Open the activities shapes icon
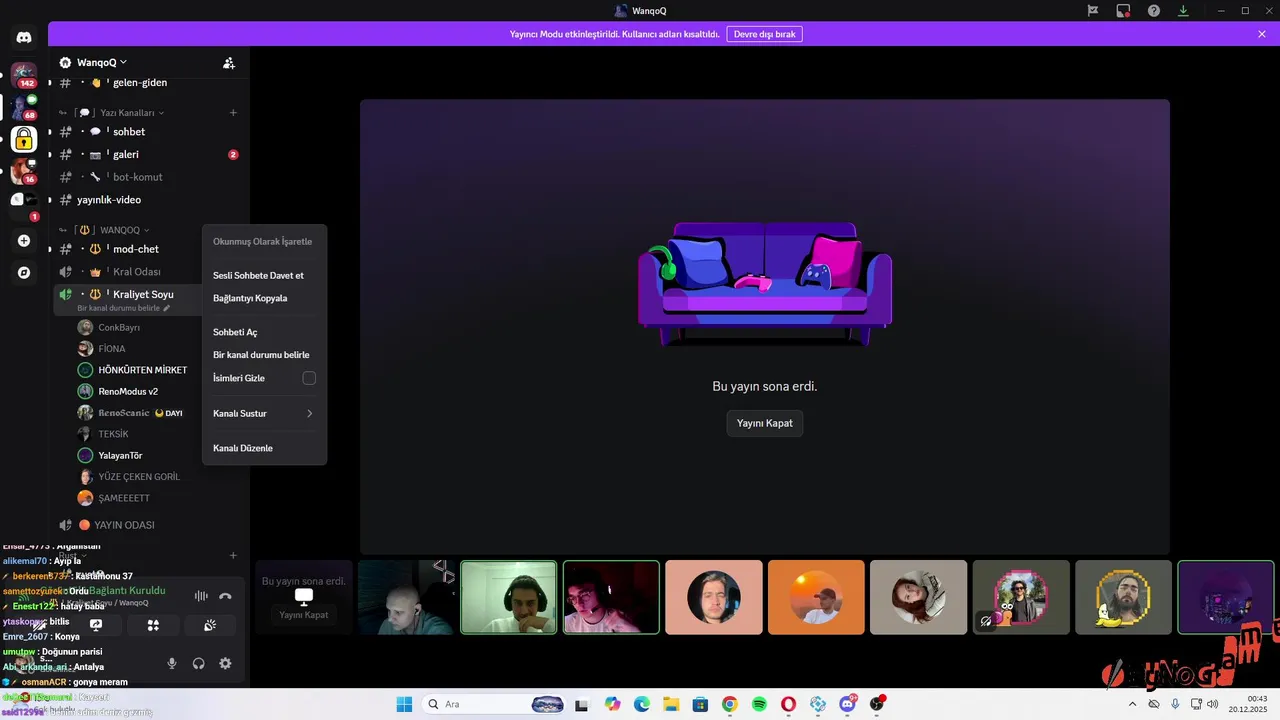The height and width of the screenshot is (720, 1280). (153, 625)
